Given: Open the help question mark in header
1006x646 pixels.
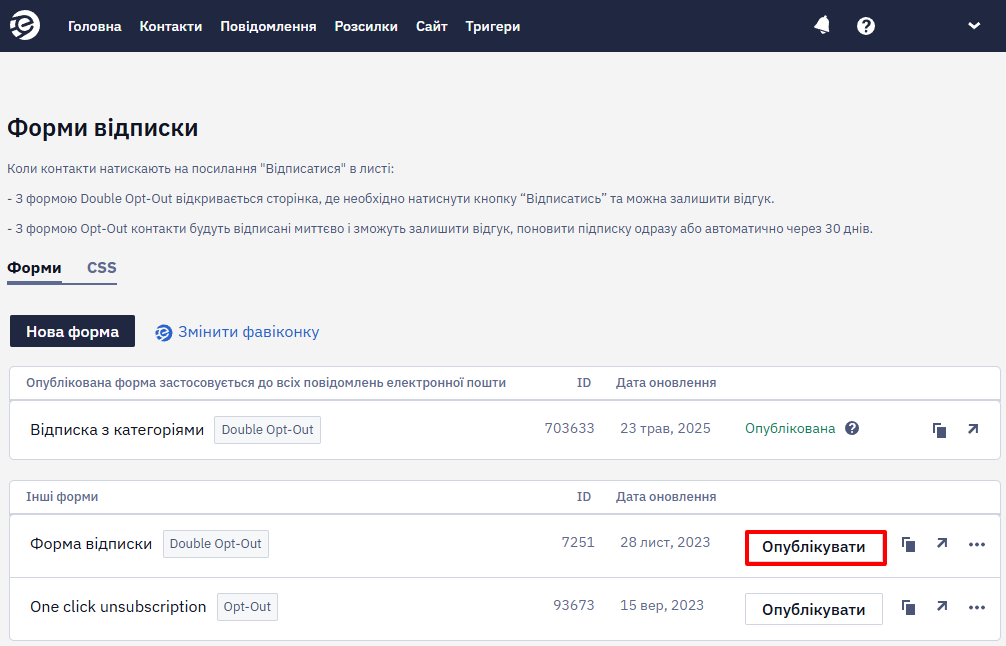Looking at the screenshot, I should click(865, 26).
